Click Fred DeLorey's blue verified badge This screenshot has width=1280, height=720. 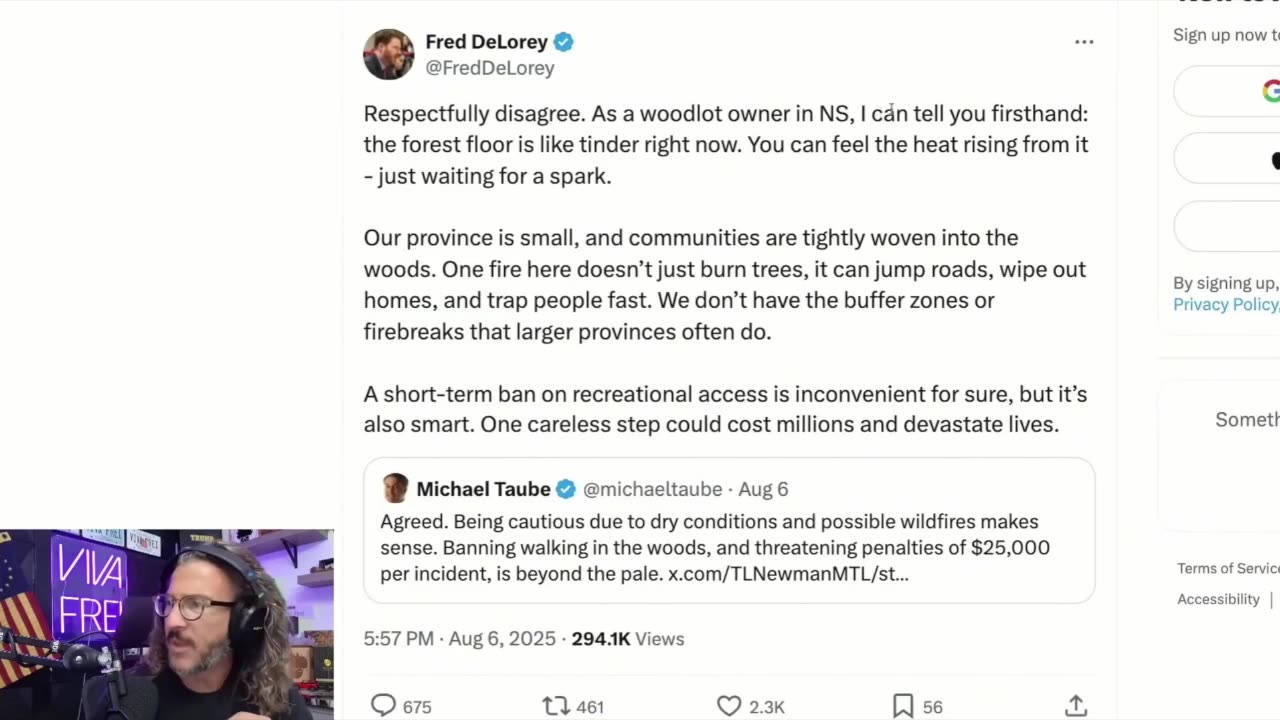coord(564,42)
